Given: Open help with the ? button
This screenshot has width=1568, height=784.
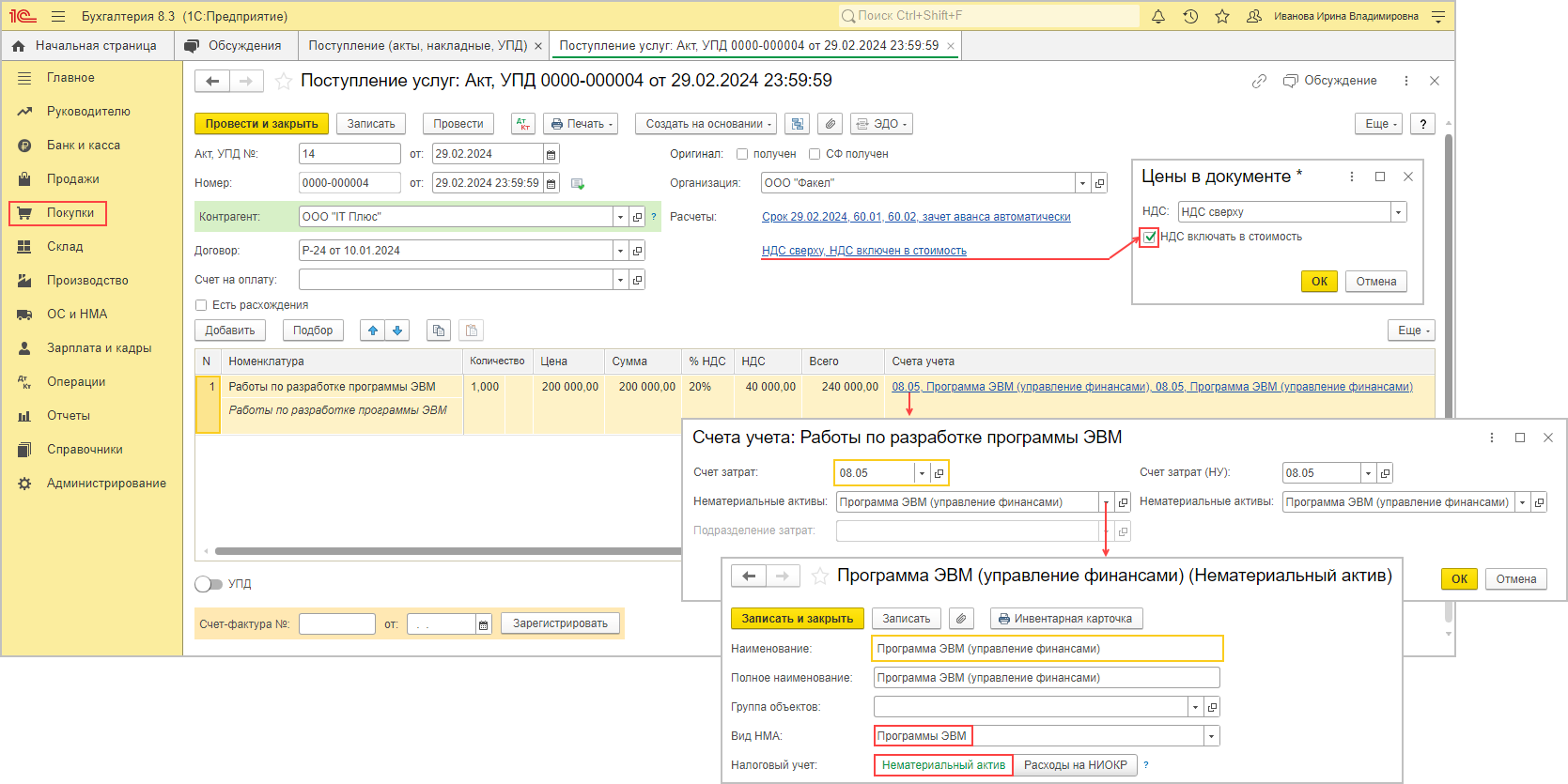Looking at the screenshot, I should [x=1422, y=124].
